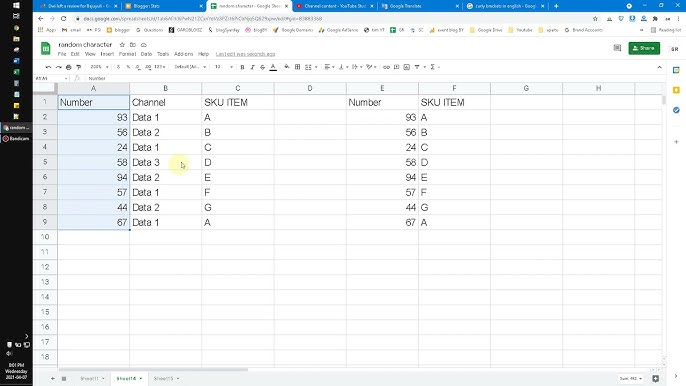686x386 pixels.
Task: Format selection as currency
Action: [119, 67]
